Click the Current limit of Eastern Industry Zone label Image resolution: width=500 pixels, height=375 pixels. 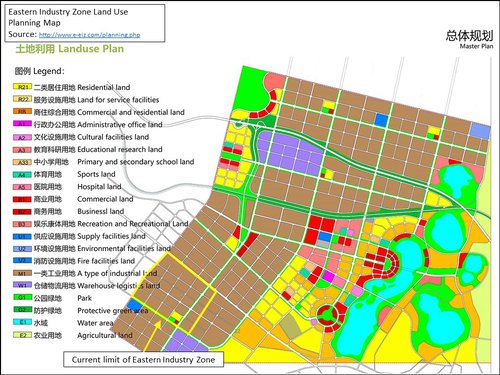coord(143,360)
